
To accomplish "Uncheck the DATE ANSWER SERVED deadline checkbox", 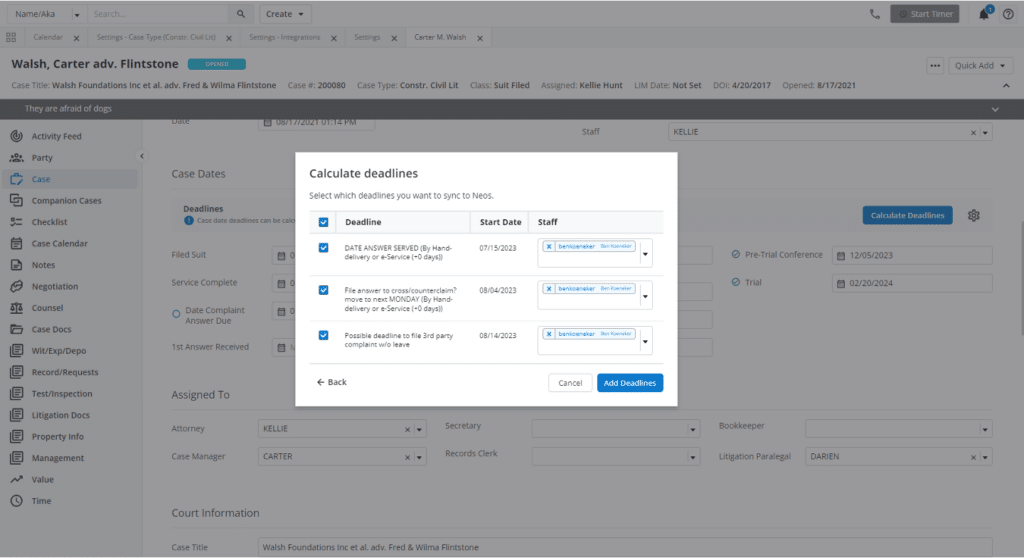I will [x=323, y=248].
